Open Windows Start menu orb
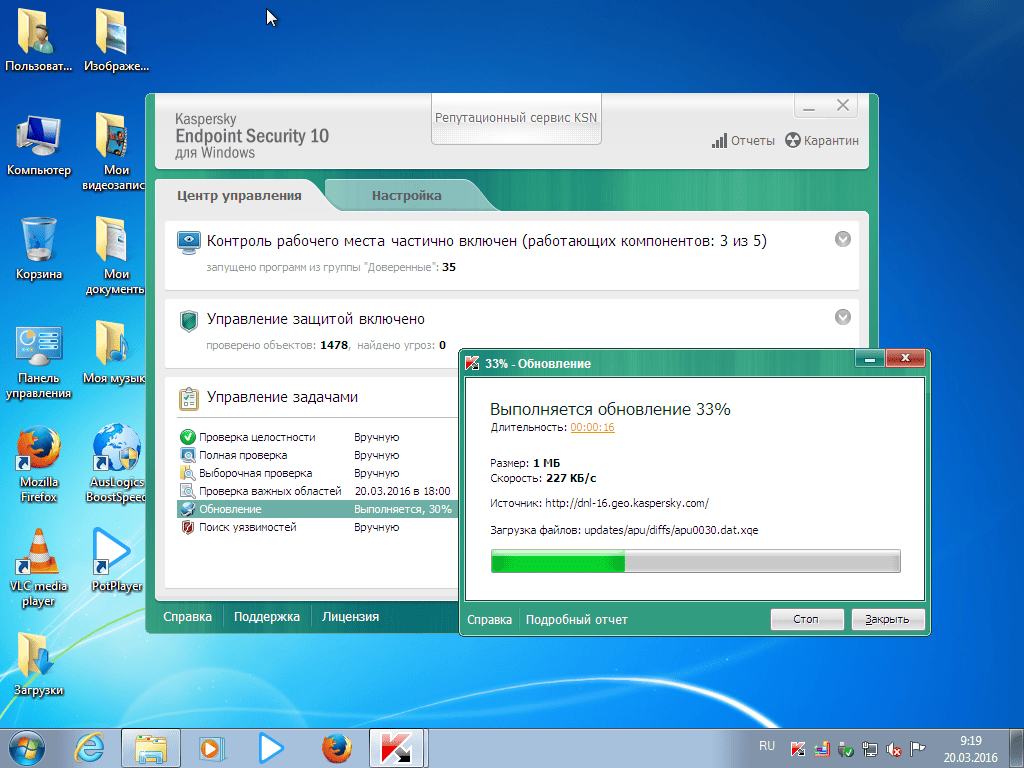The image size is (1024, 768). [27, 748]
